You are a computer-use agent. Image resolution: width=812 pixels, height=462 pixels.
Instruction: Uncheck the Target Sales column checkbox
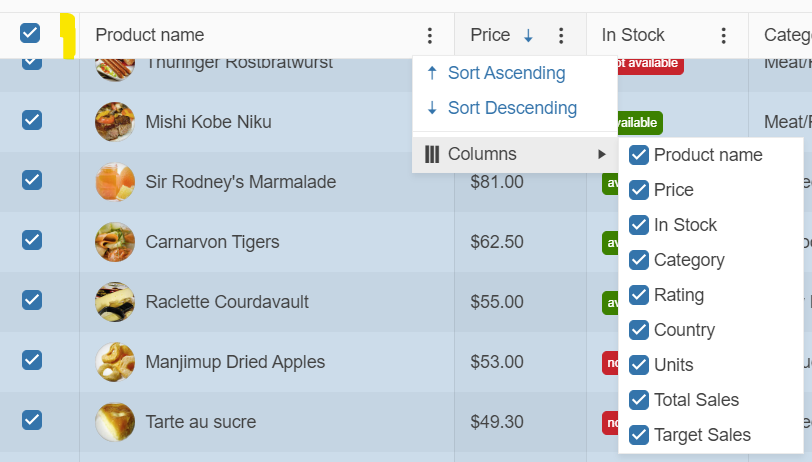click(639, 435)
